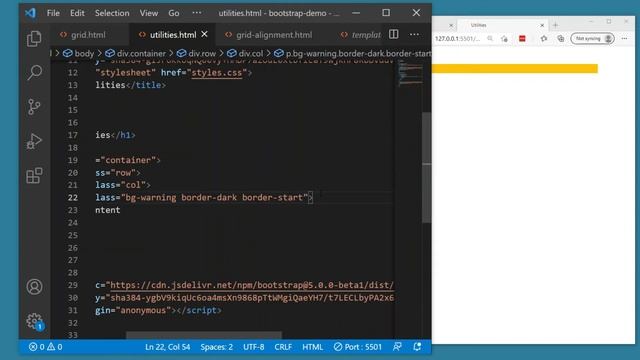Select div.row in the breadcrumb

pyautogui.click(x=197, y=53)
